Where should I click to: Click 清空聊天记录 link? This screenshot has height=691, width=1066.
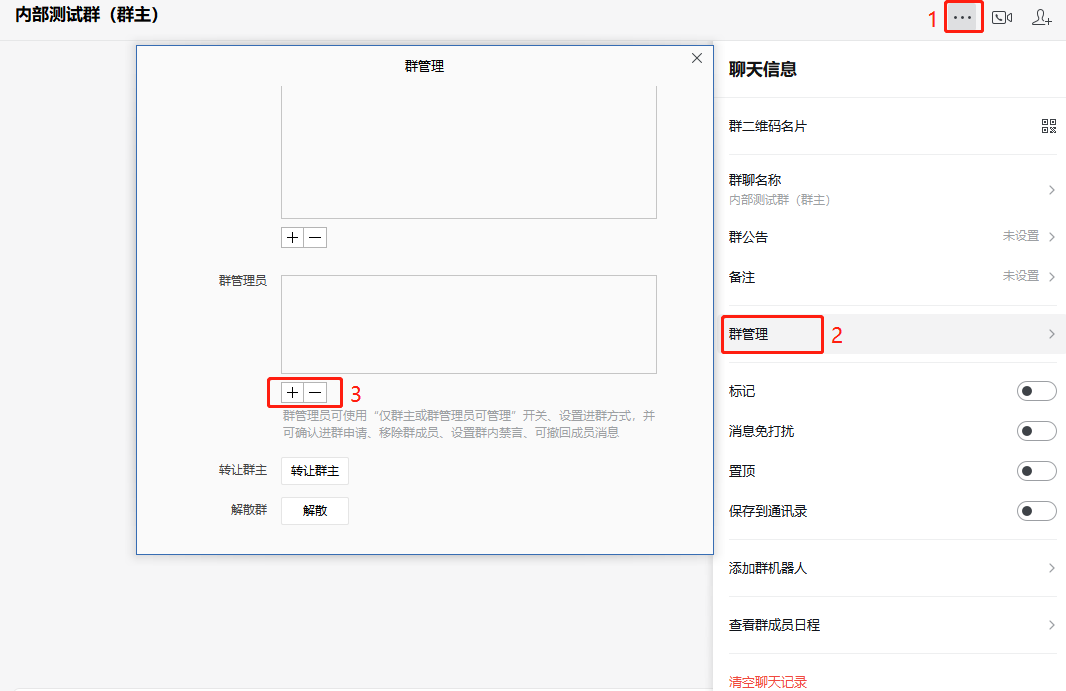click(768, 682)
